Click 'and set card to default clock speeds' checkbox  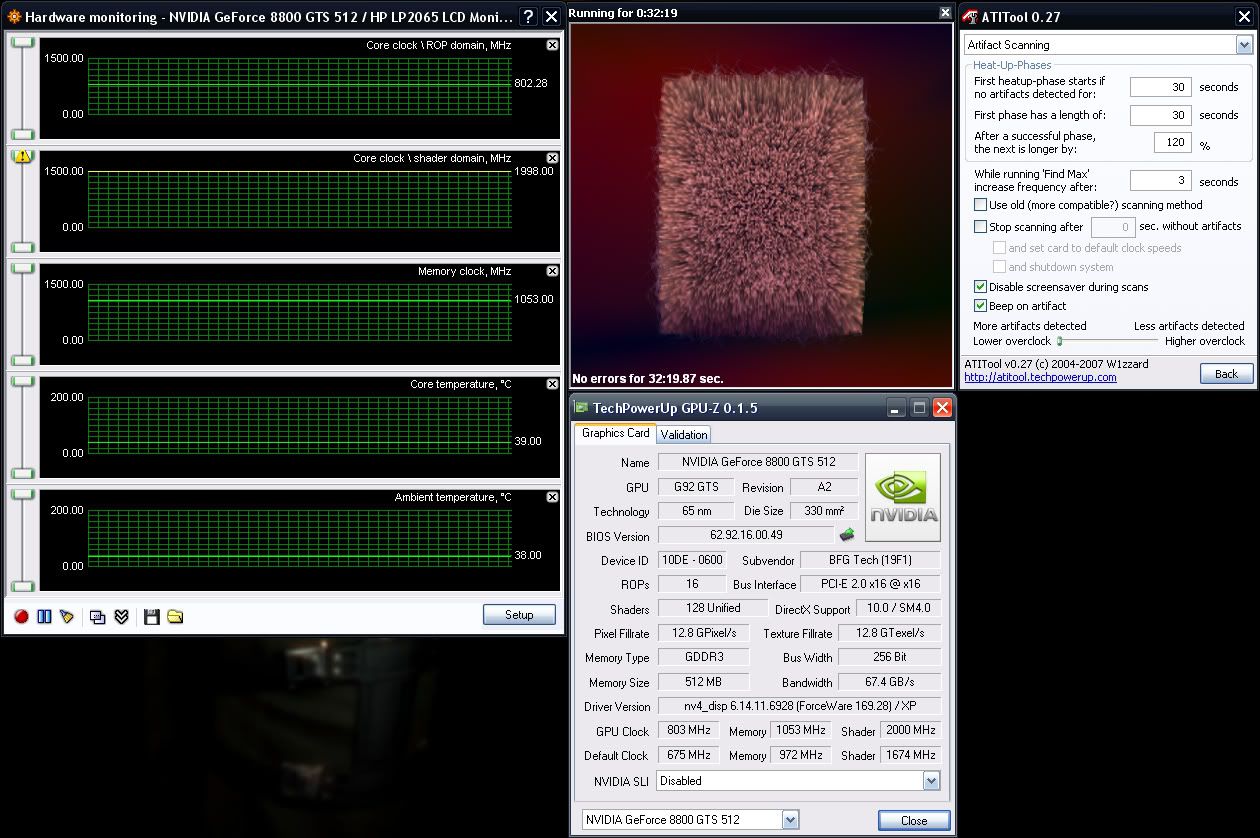coord(999,248)
